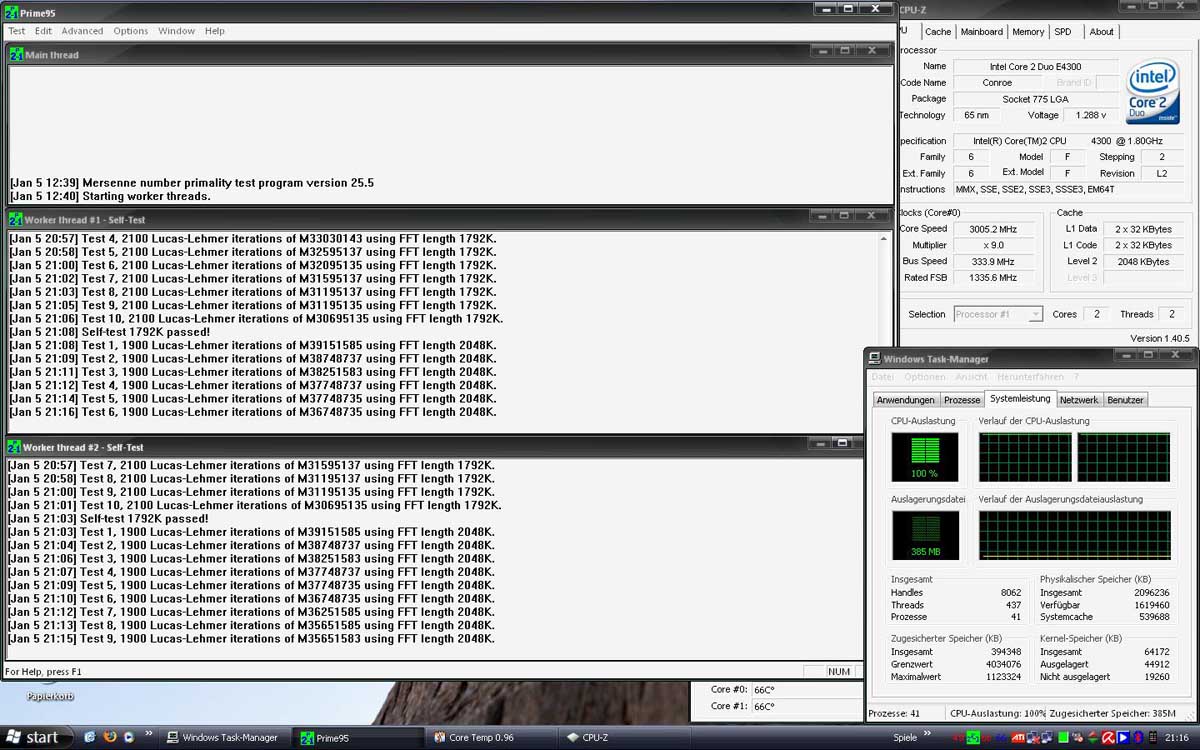Open the Optionen menu in Task-Manager
Image resolution: width=1200 pixels, height=750 pixels.
coord(925,377)
